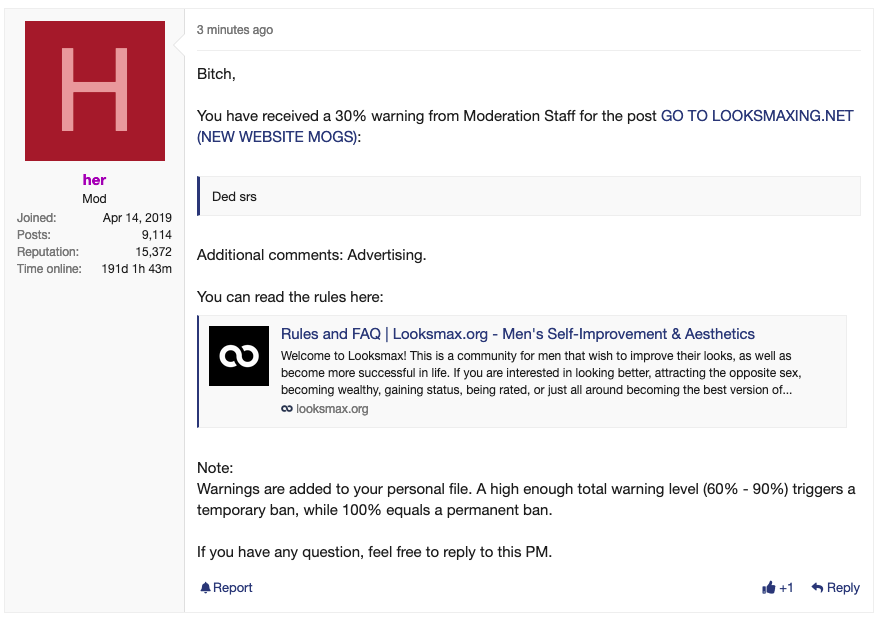Click the small infinity favicon by looksmax.org
Viewport: 879px width, 619px height.
pos(286,409)
